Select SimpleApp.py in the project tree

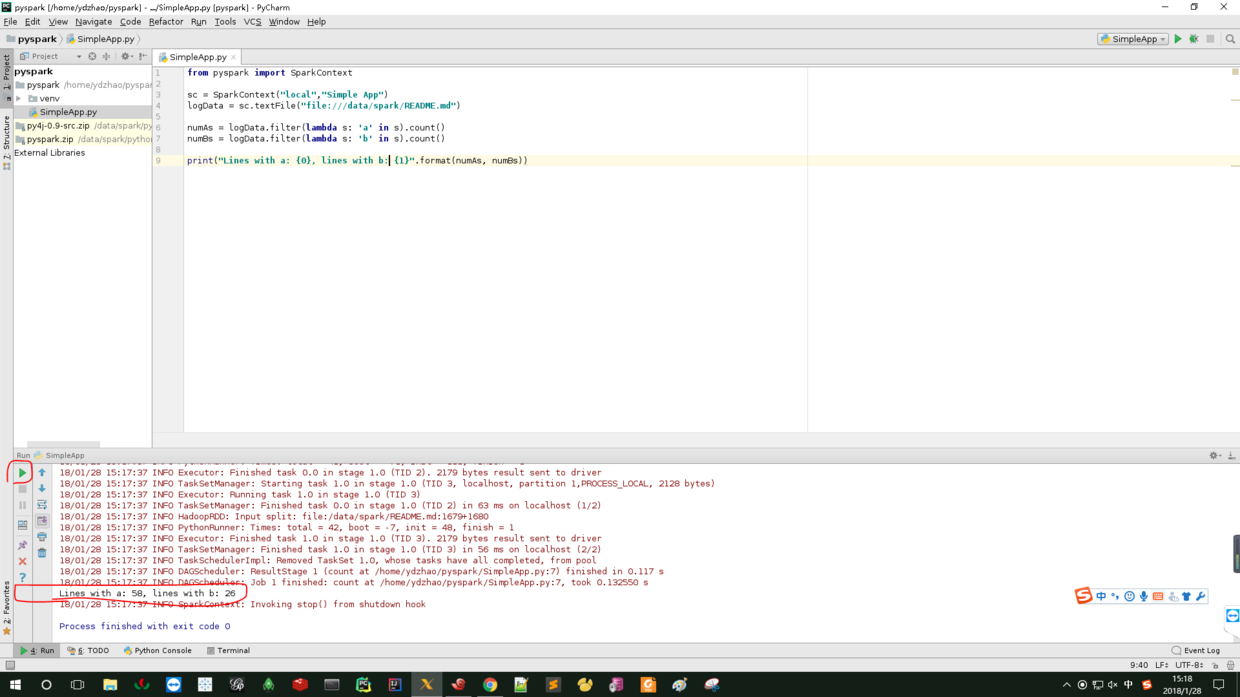68,112
